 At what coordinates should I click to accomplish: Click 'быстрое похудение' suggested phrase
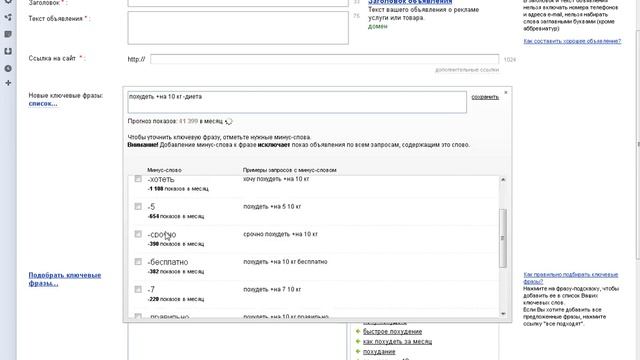click(392, 332)
